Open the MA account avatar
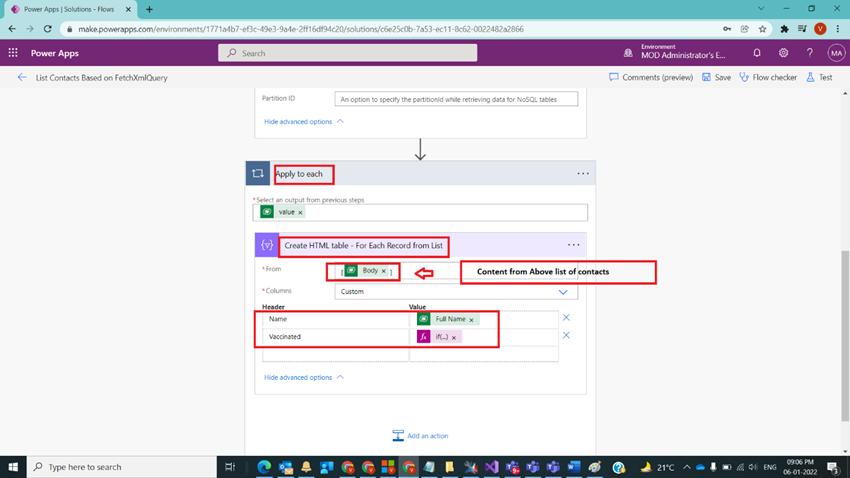Screen dimensions: 850x478 (x=836, y=53)
